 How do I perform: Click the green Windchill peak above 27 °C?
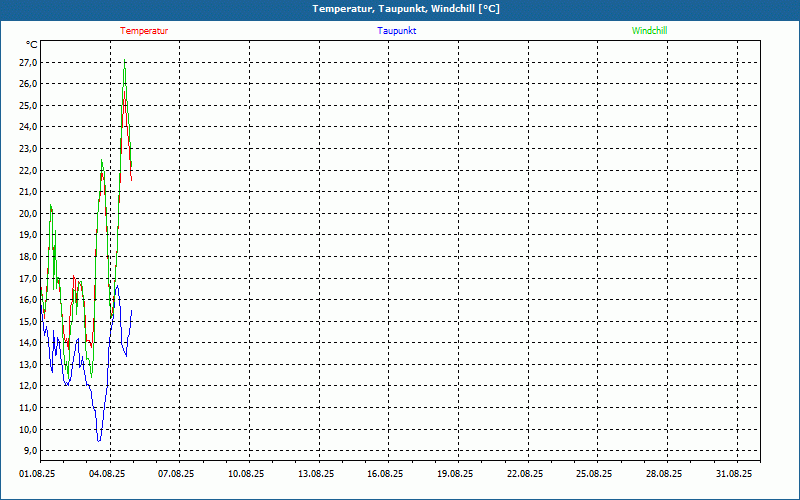click(124, 60)
